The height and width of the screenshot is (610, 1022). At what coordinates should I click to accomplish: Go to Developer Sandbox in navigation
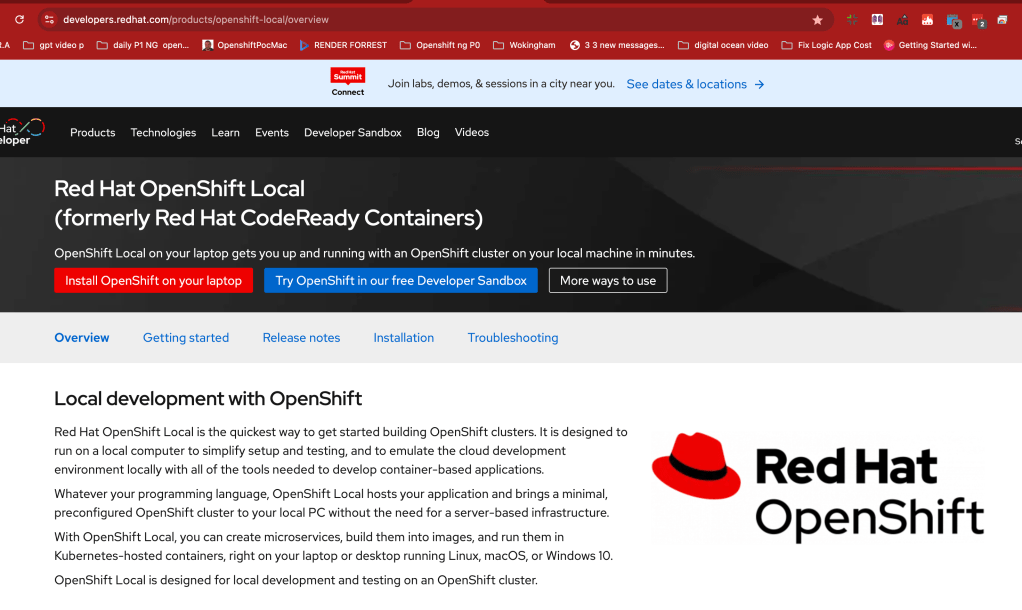click(x=353, y=132)
